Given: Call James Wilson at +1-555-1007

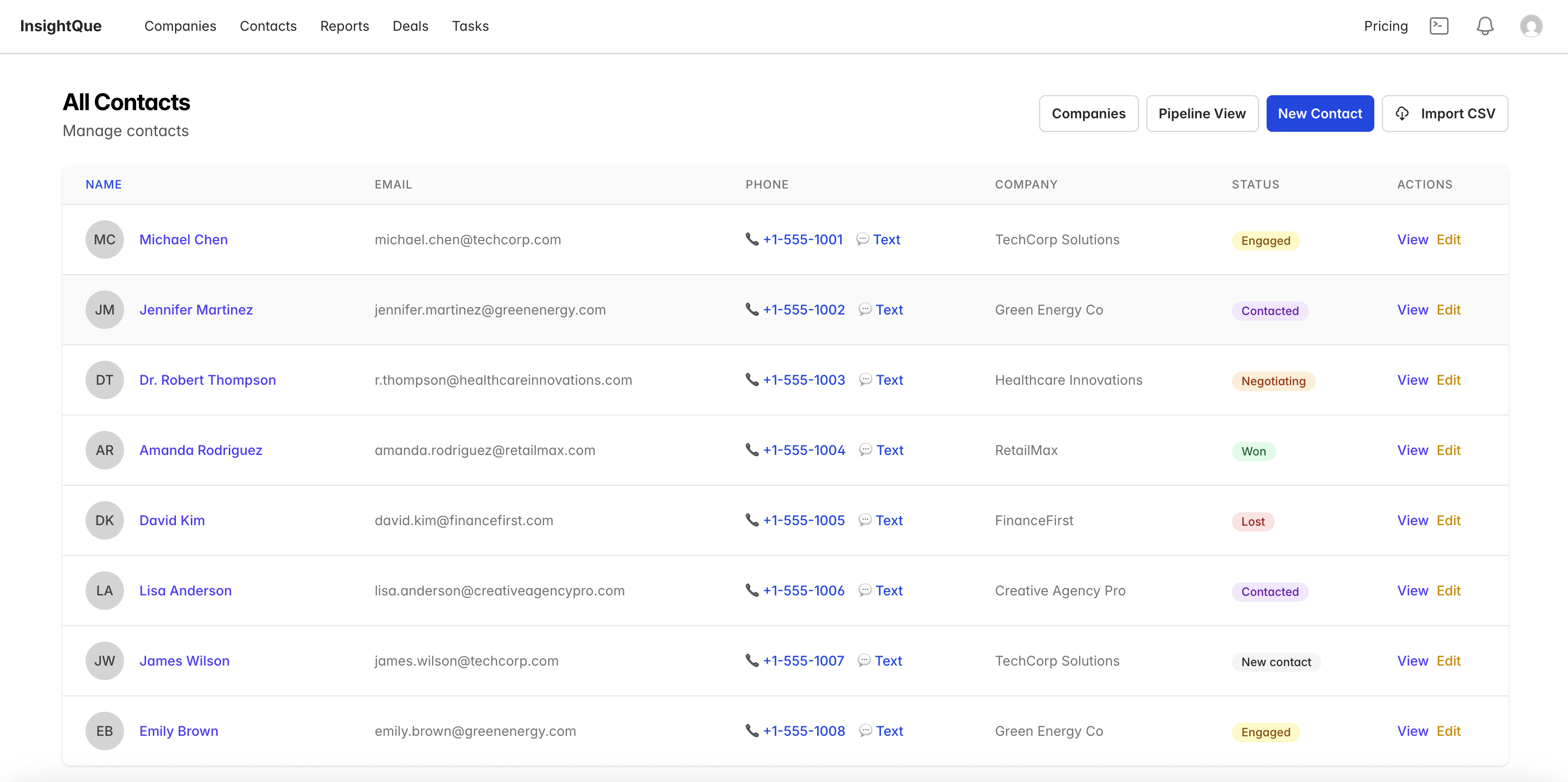Looking at the screenshot, I should tap(803, 661).
